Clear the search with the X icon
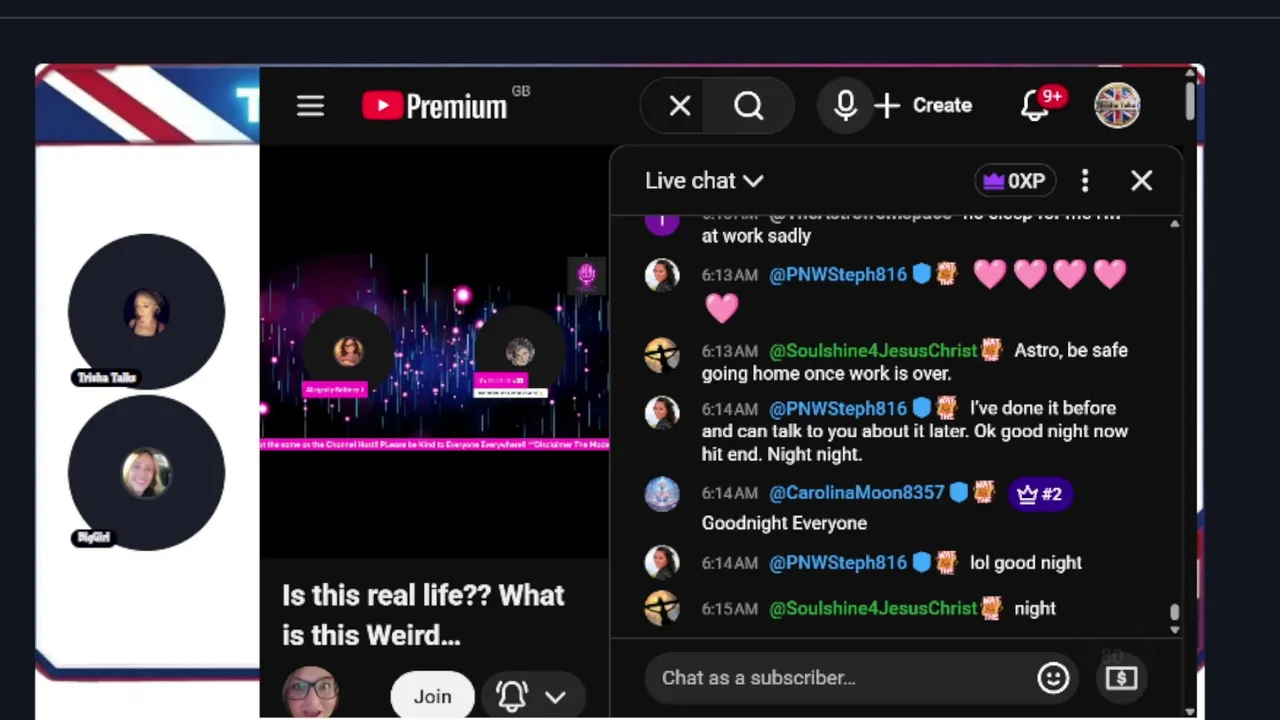This screenshot has width=1280, height=720. click(x=680, y=106)
